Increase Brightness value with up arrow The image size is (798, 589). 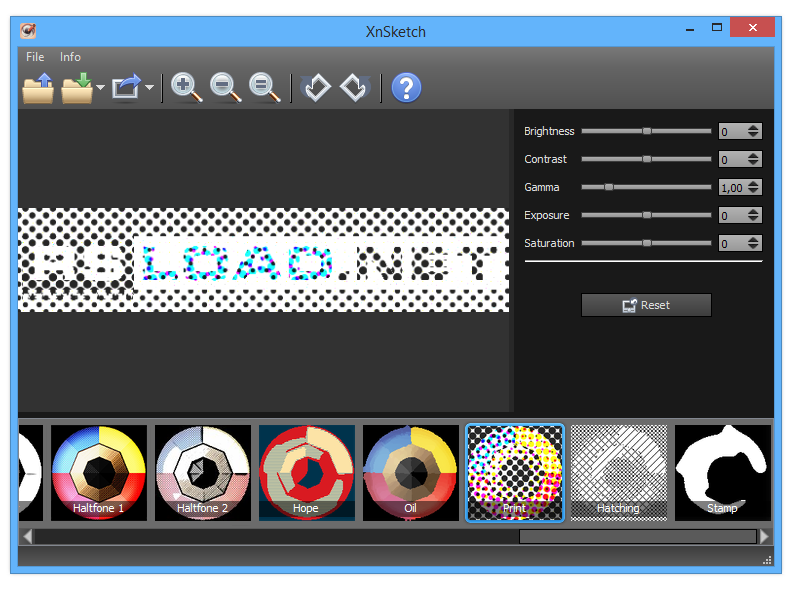pyautogui.click(x=753, y=127)
